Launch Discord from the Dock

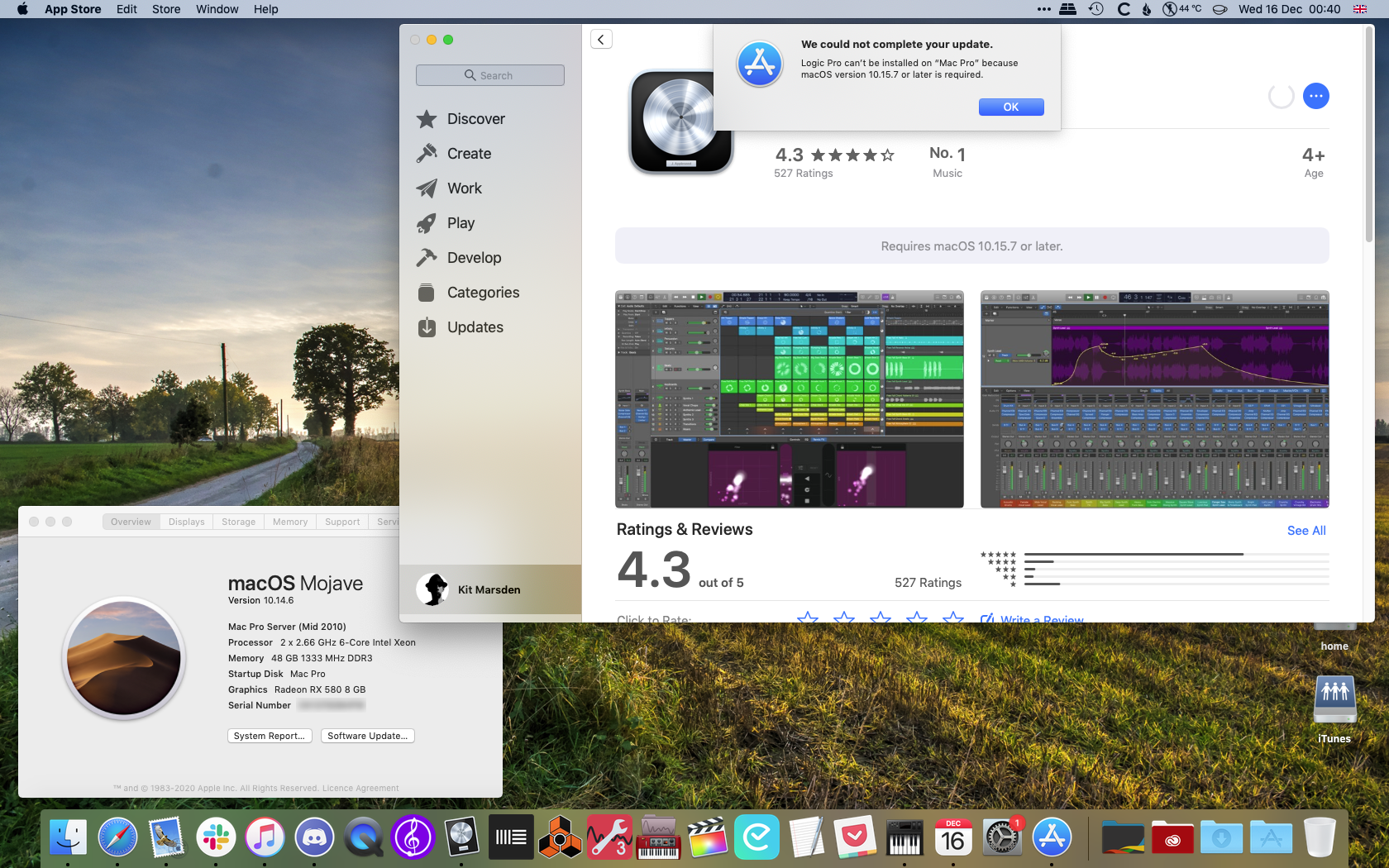click(314, 838)
